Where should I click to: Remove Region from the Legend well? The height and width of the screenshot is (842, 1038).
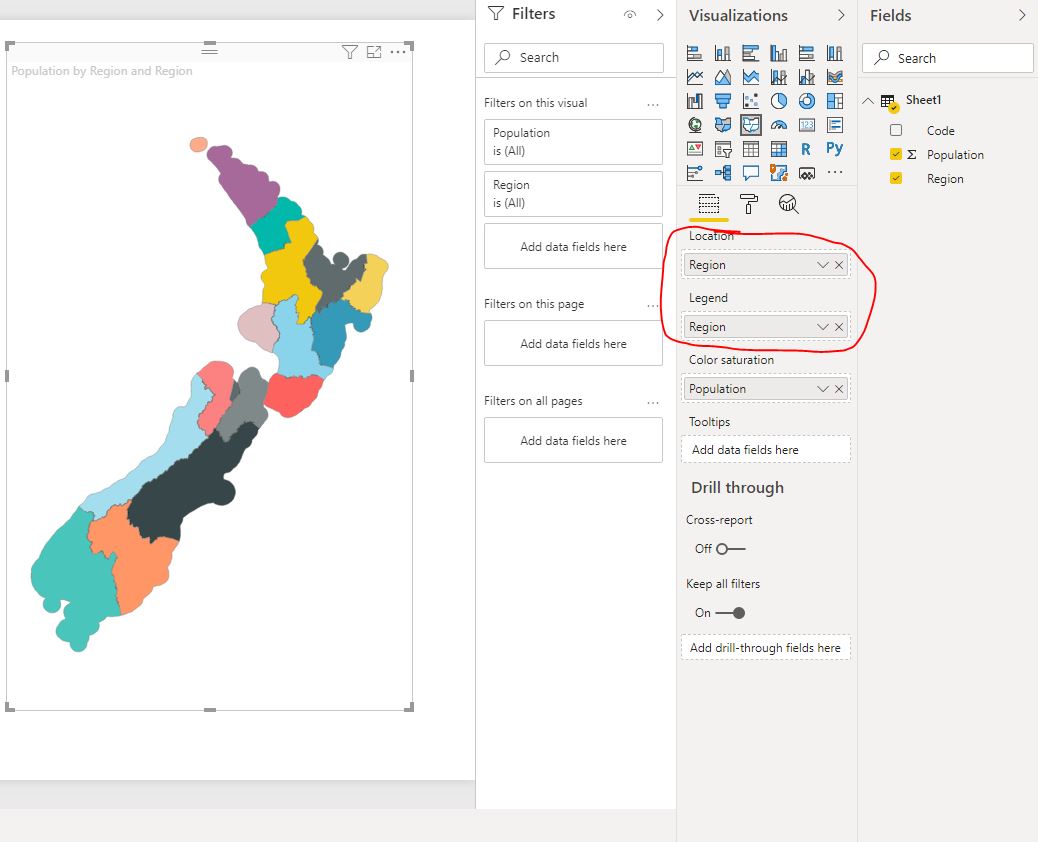click(839, 327)
